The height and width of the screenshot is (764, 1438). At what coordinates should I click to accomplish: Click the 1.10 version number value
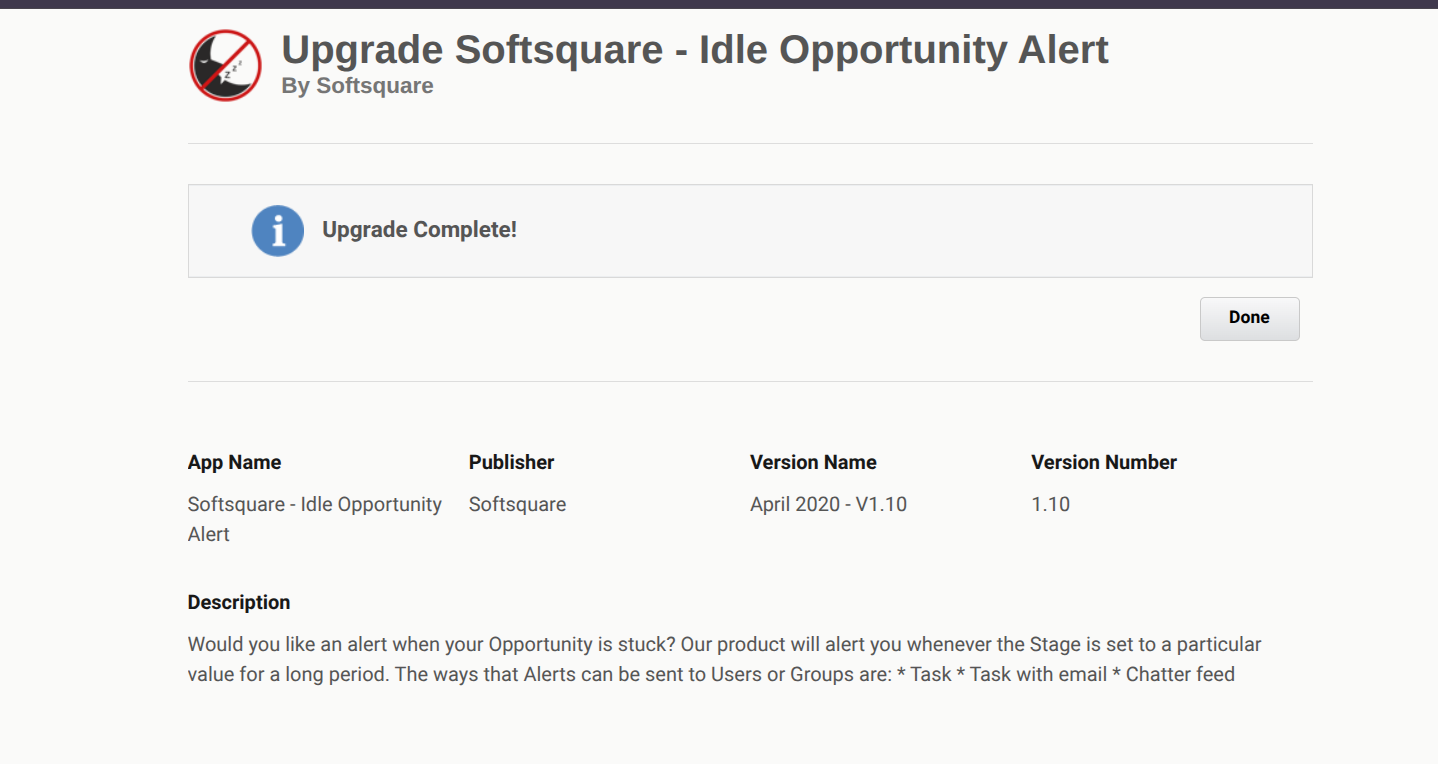coord(1050,504)
